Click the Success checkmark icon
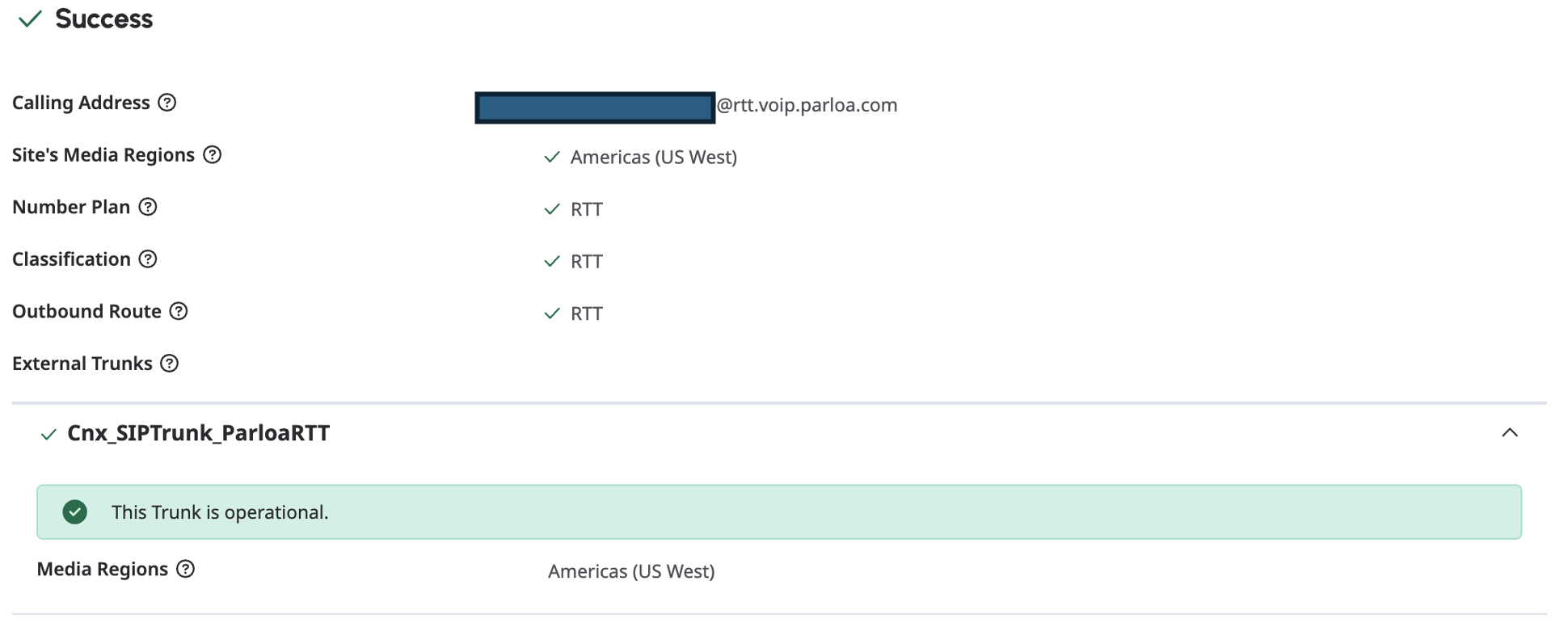Screen dimensions: 1568x627 point(30,19)
